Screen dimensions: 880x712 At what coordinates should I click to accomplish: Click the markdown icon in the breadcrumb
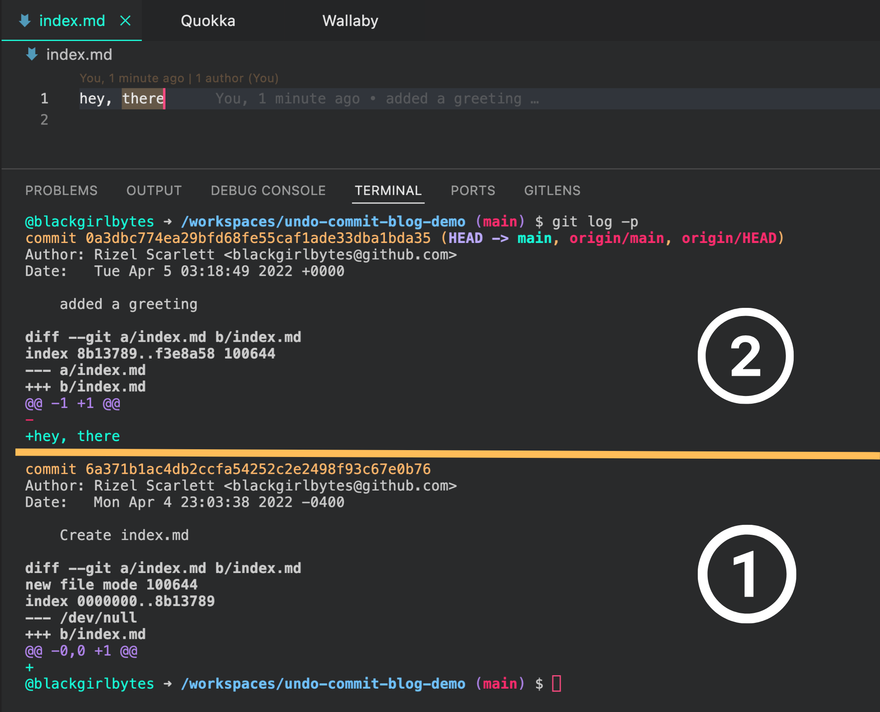click(32, 54)
